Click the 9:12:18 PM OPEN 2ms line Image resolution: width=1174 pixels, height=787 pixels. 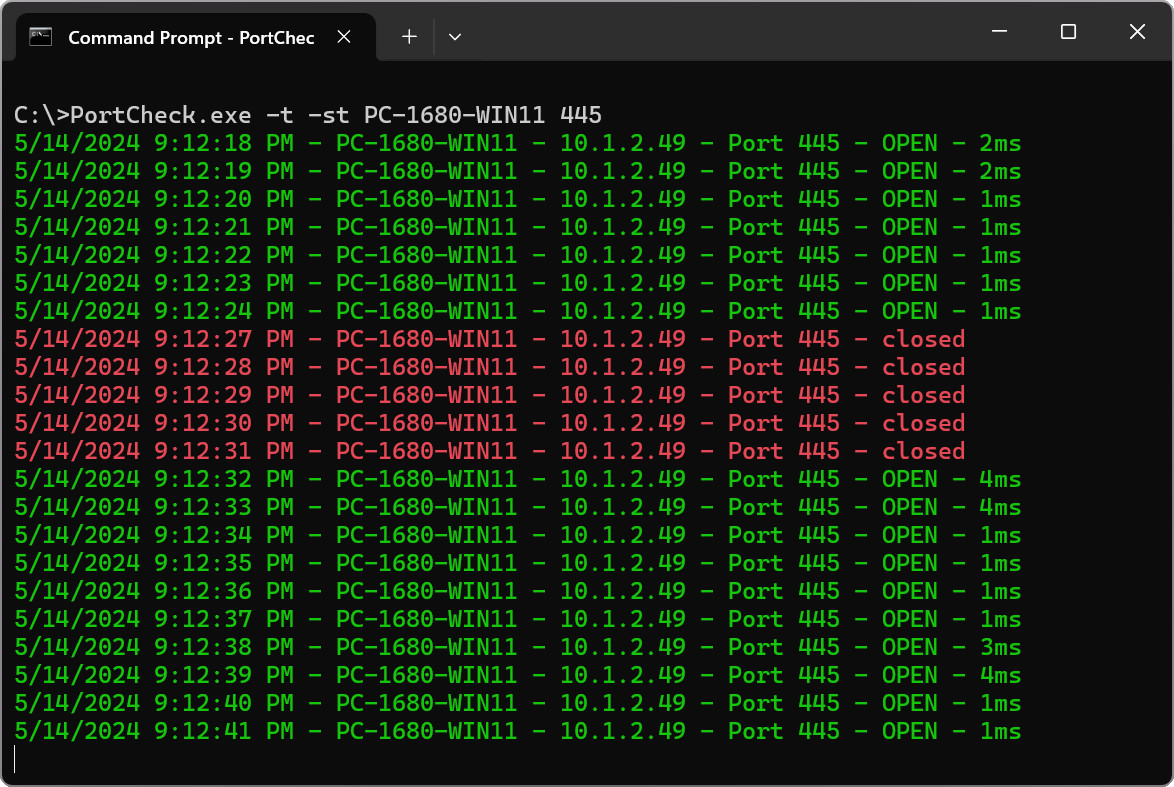517,143
